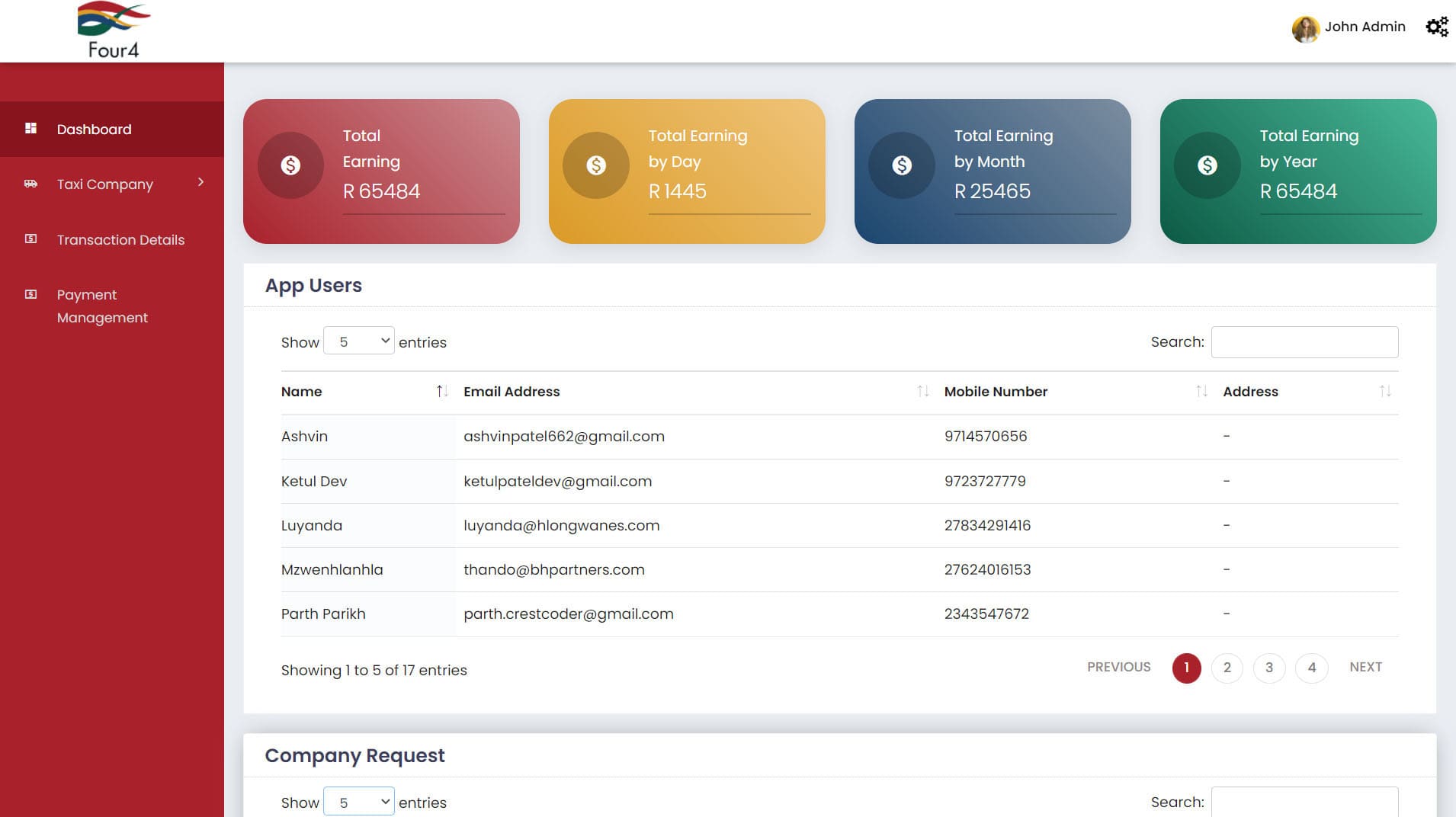Select Payment Management in the sidebar
Screen dimensions: 1456x817
(x=101, y=306)
